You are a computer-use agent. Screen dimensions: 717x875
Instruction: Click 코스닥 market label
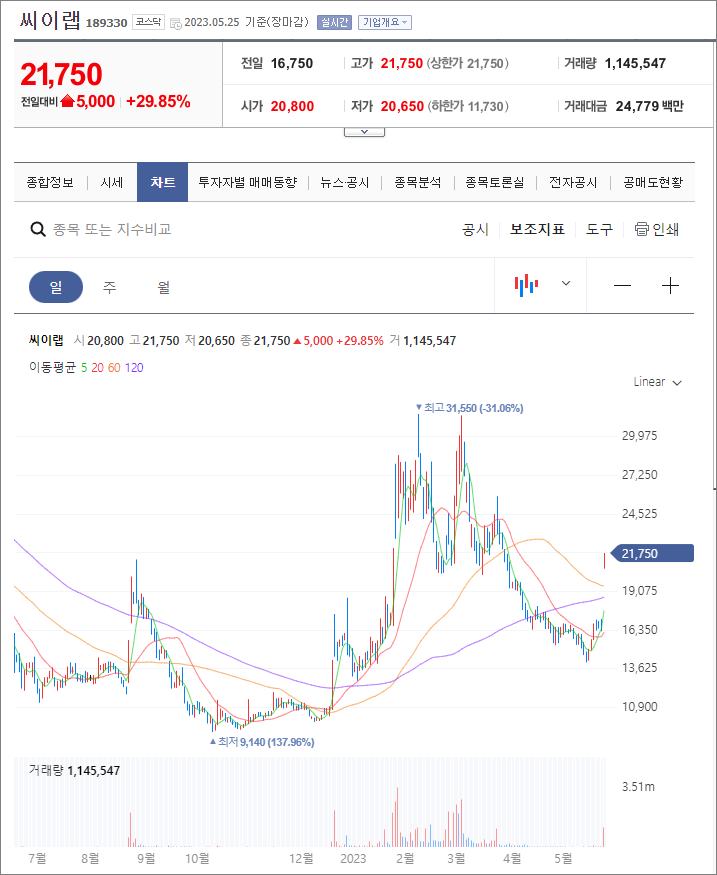pyautogui.click(x=148, y=22)
